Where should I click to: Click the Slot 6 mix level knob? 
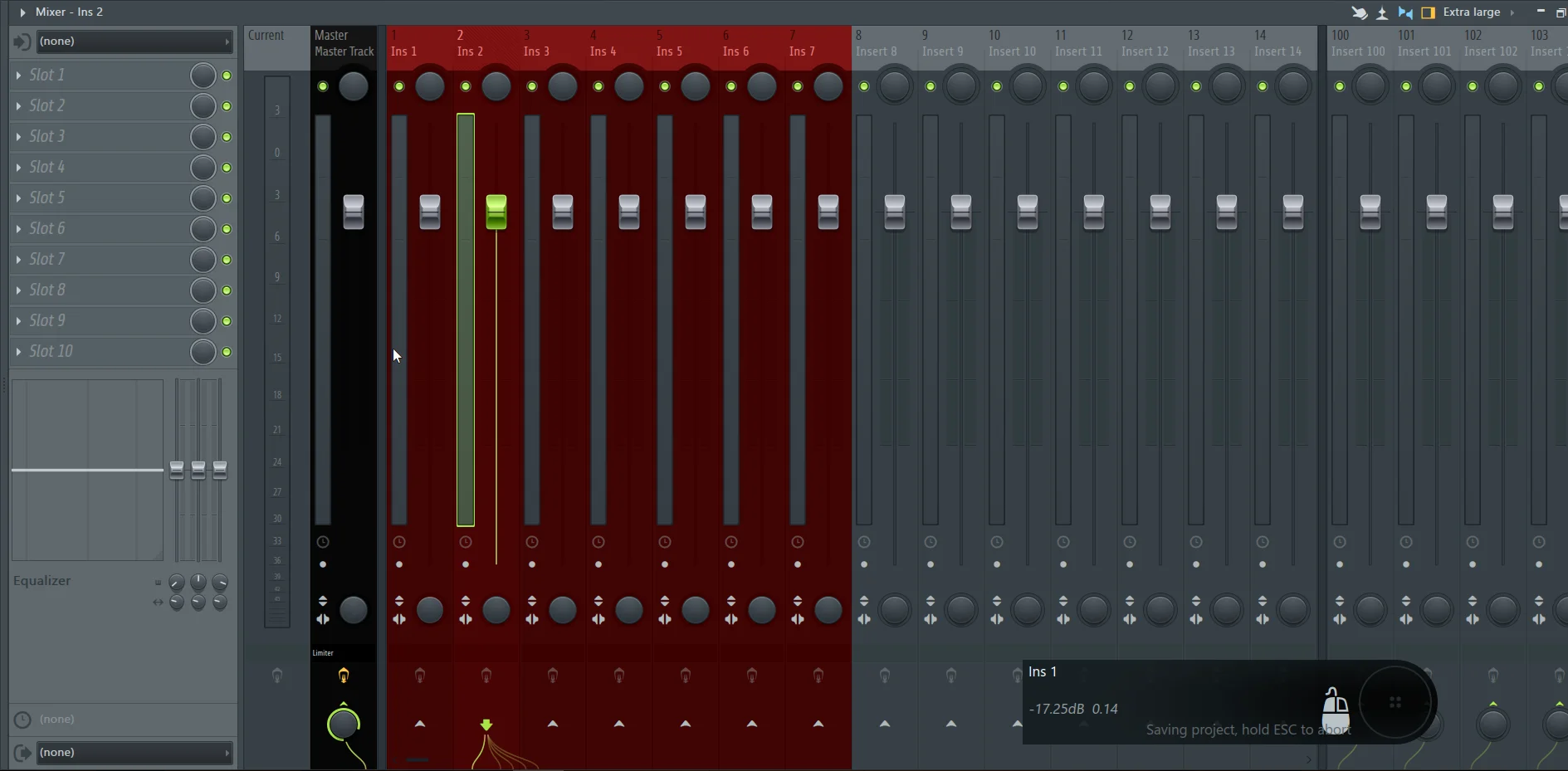coord(203,229)
